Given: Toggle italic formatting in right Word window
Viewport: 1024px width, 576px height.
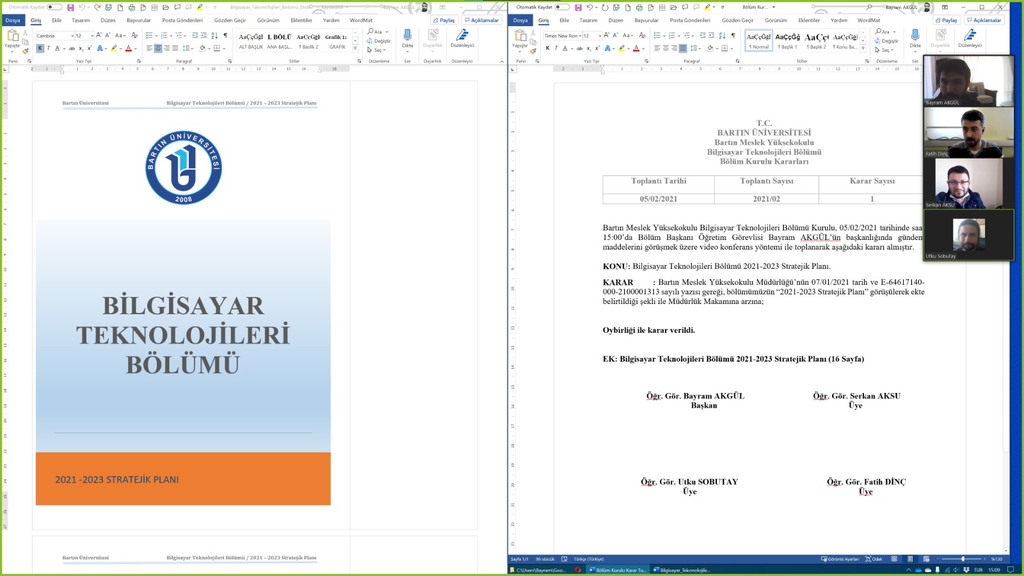Looking at the screenshot, I should pyautogui.click(x=556, y=48).
